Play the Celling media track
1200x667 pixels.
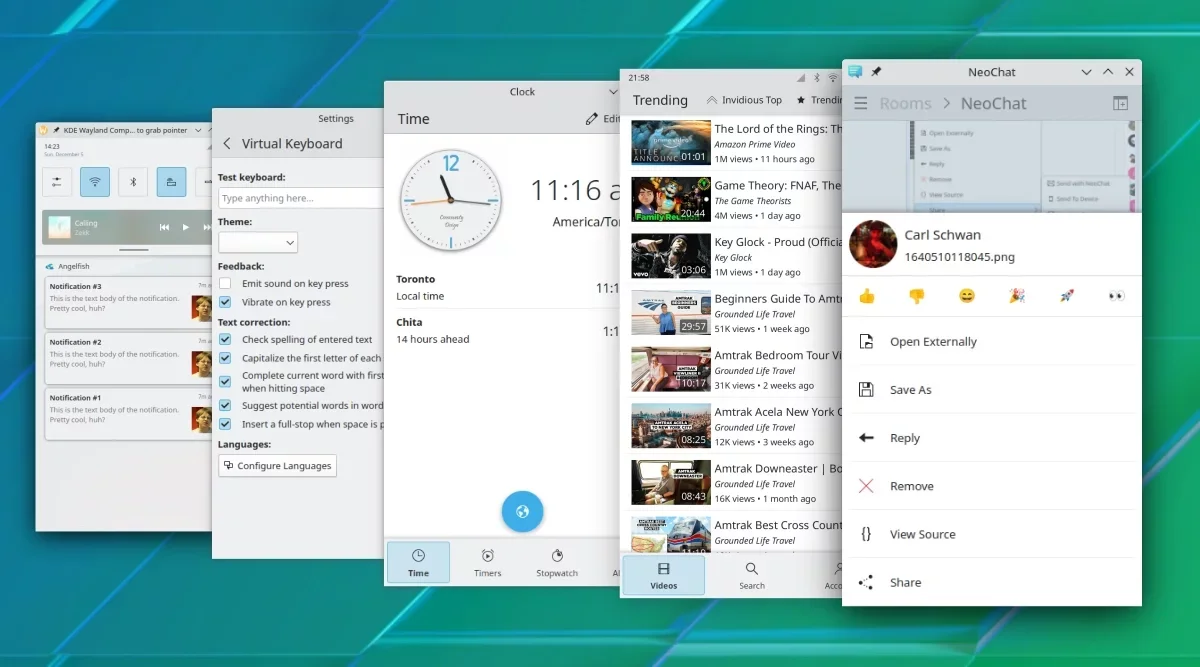tap(186, 227)
